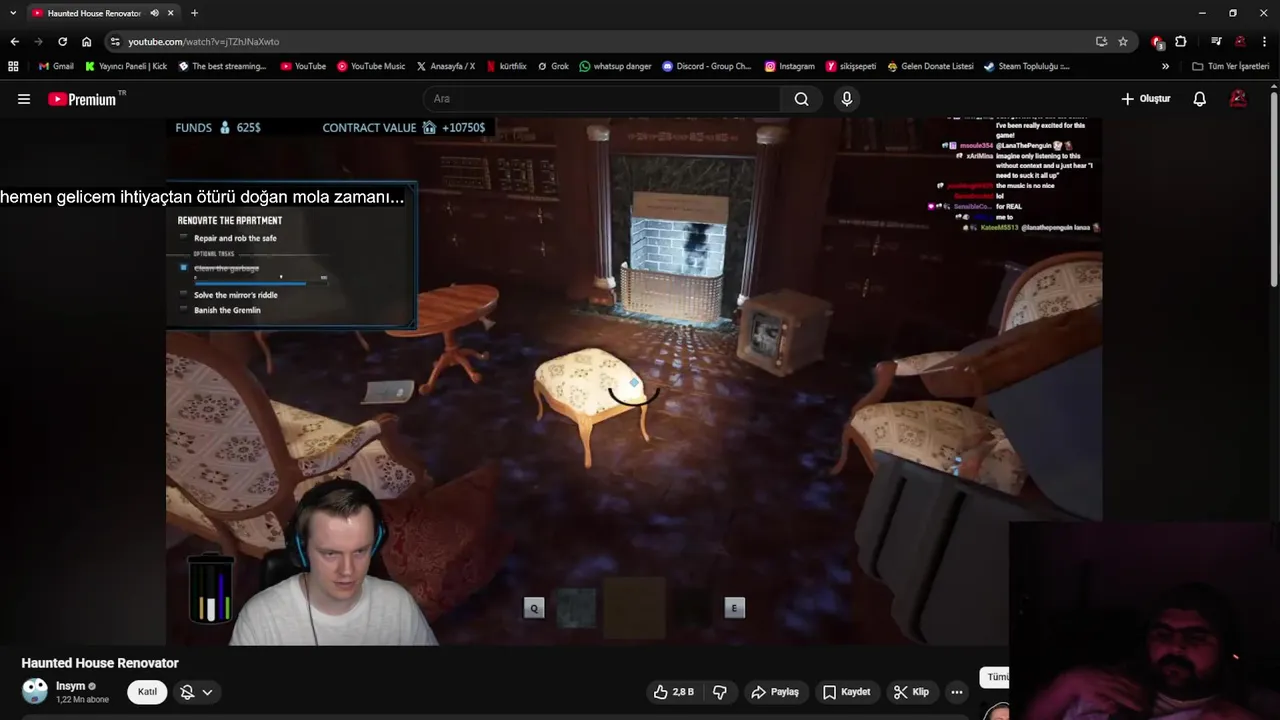Screen dimensions: 1280x720
Task: Open Insym channel avatar
Action: click(35, 691)
